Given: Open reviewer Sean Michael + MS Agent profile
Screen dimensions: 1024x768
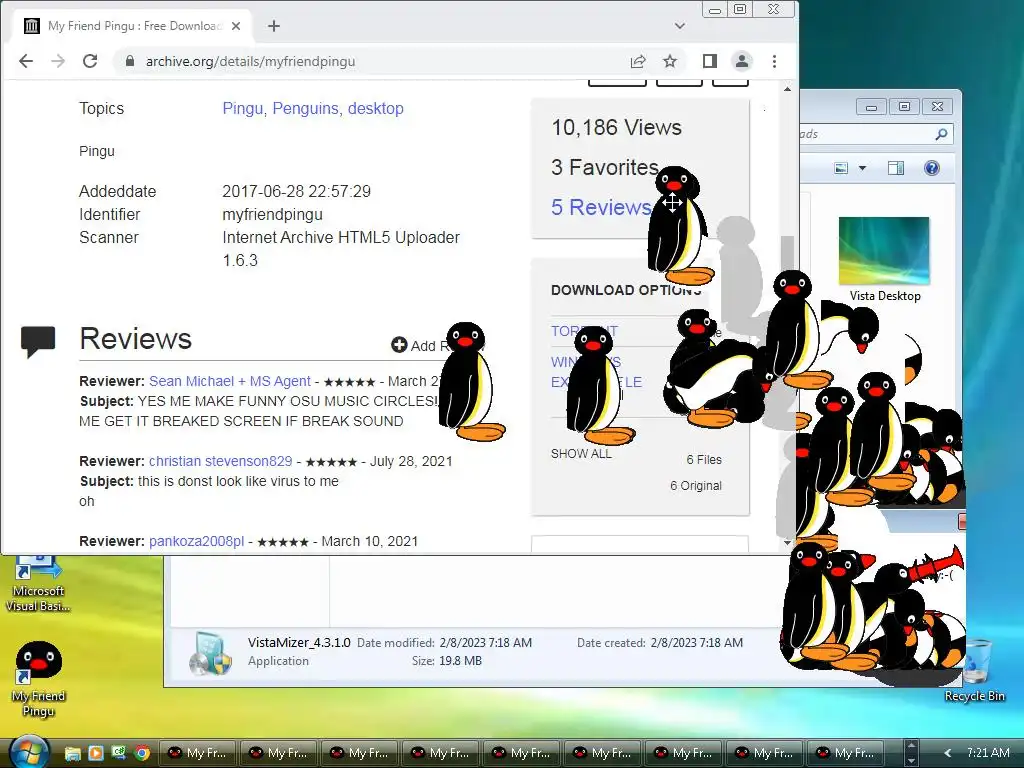Looking at the screenshot, I should point(230,381).
